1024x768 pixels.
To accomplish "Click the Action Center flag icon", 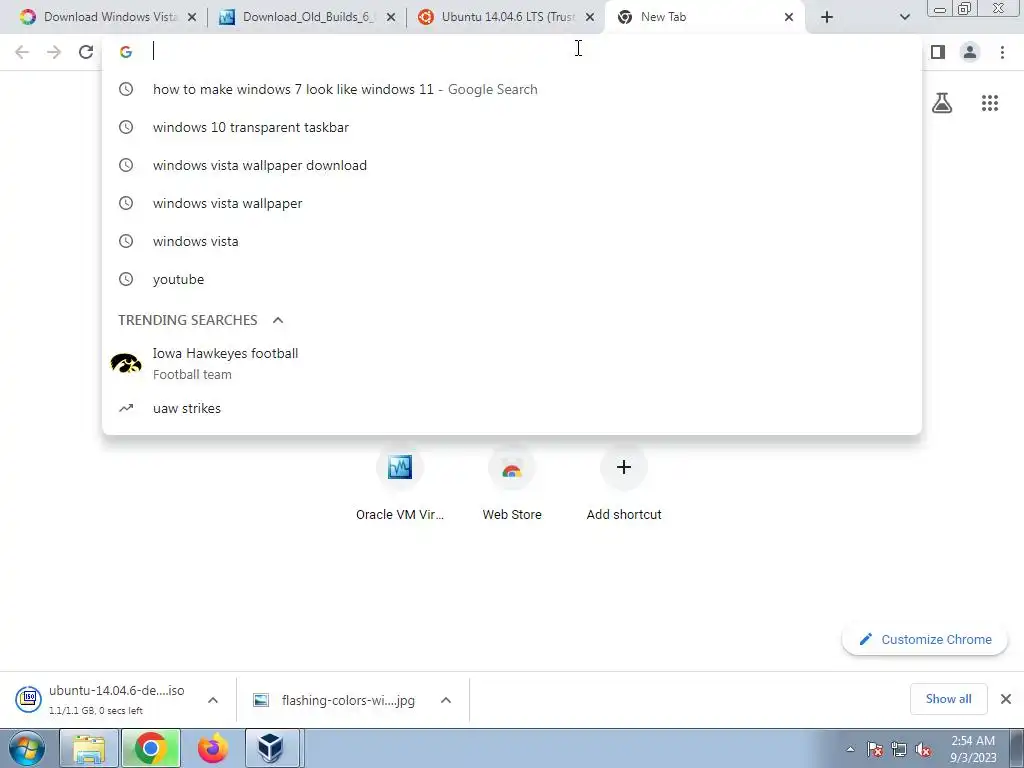I will (x=875, y=749).
